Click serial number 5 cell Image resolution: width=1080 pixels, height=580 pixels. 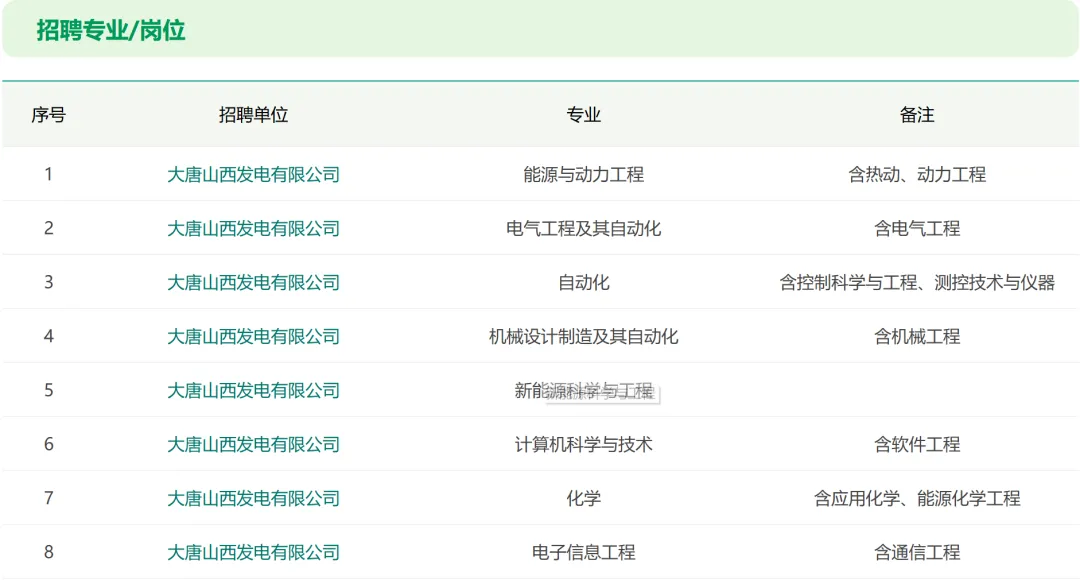48,391
